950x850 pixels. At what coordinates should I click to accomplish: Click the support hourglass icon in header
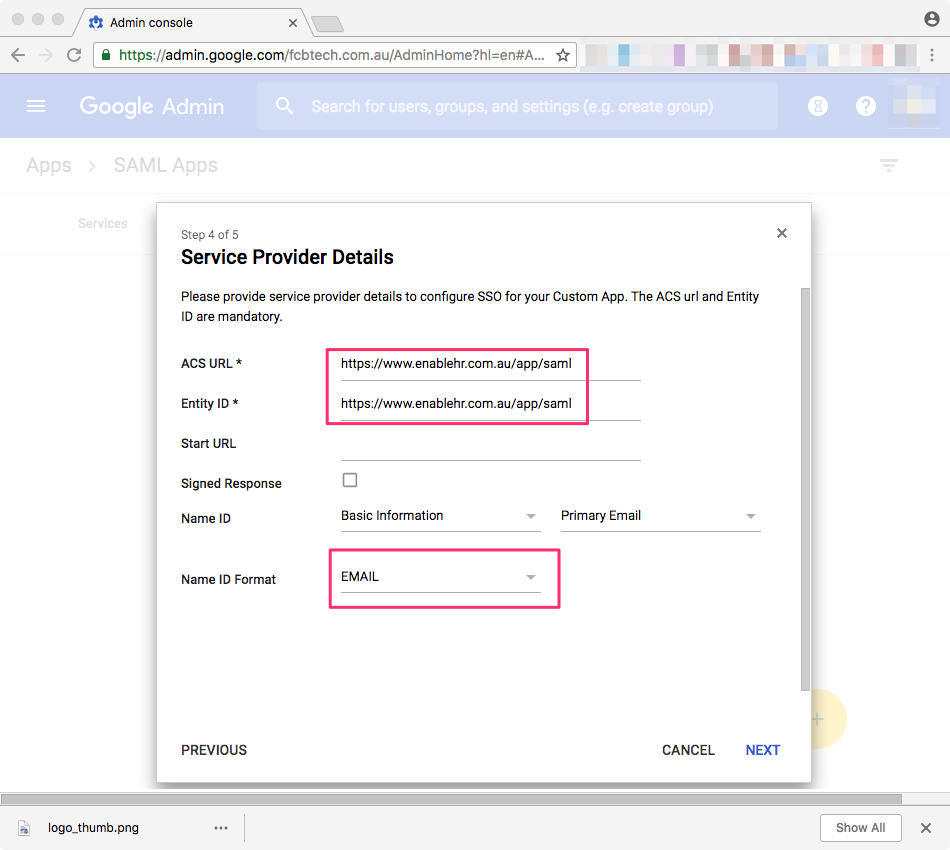(x=817, y=106)
